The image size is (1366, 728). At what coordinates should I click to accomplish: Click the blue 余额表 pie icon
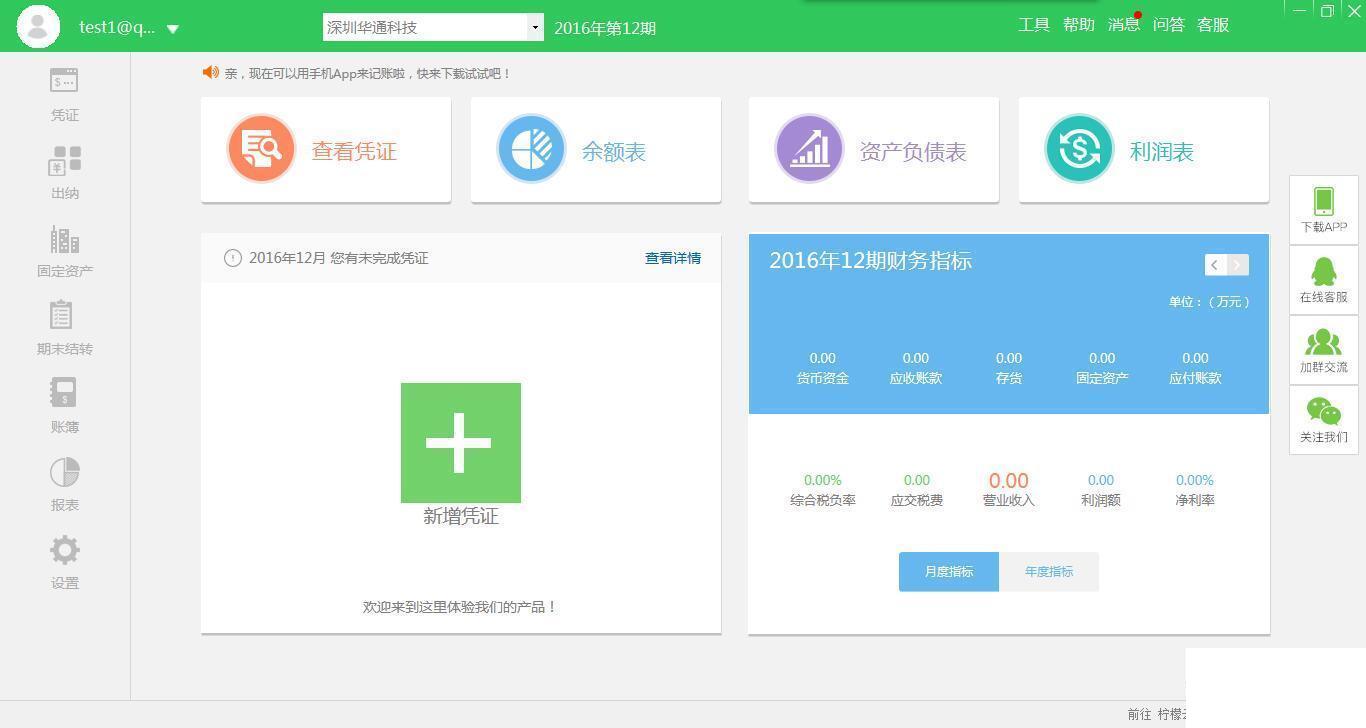[531, 149]
